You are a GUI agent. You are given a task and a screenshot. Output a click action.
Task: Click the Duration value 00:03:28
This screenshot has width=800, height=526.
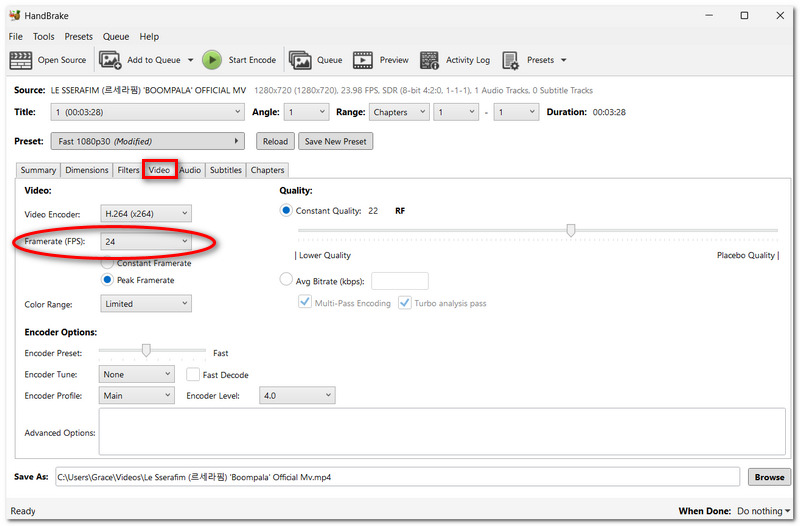[x=609, y=112]
